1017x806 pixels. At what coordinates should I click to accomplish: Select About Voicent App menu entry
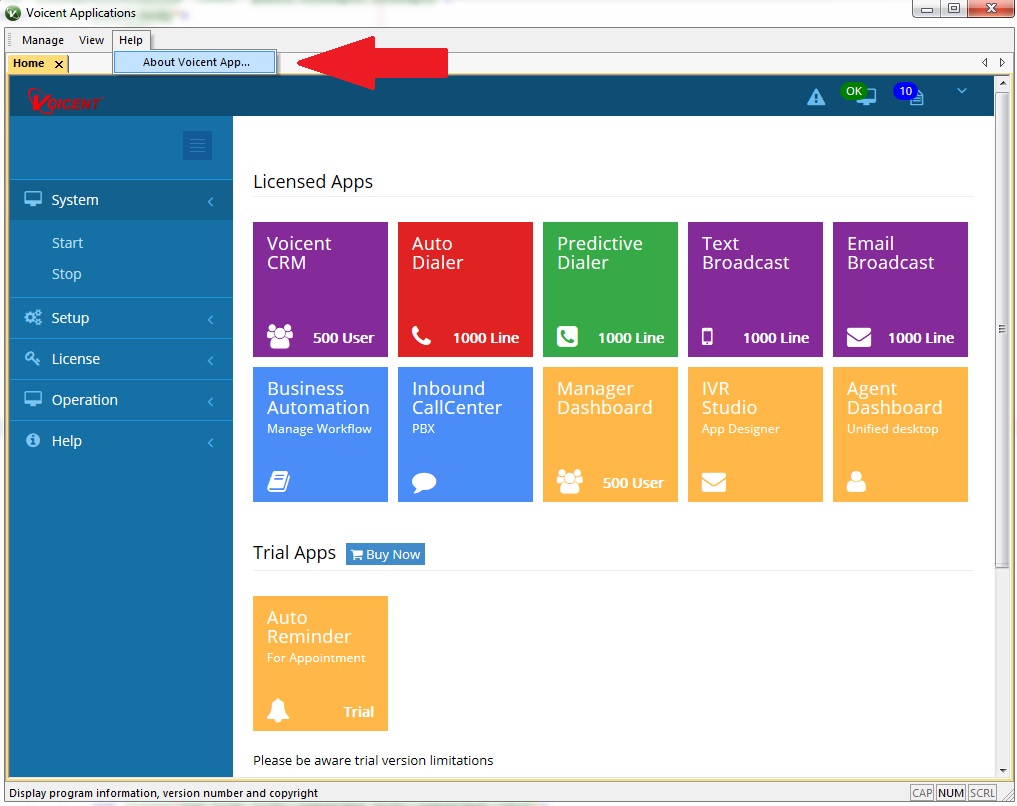(x=196, y=62)
